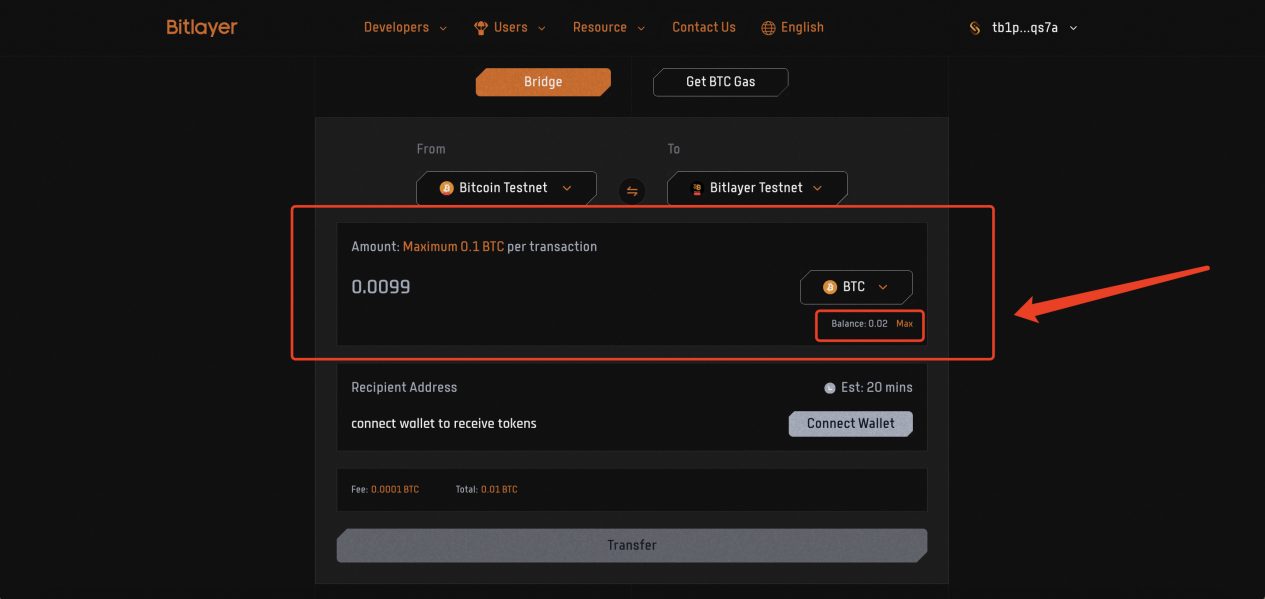This screenshot has width=1265, height=599.
Task: Click the wallet icon beside tb1p...qs7a
Action: point(975,28)
